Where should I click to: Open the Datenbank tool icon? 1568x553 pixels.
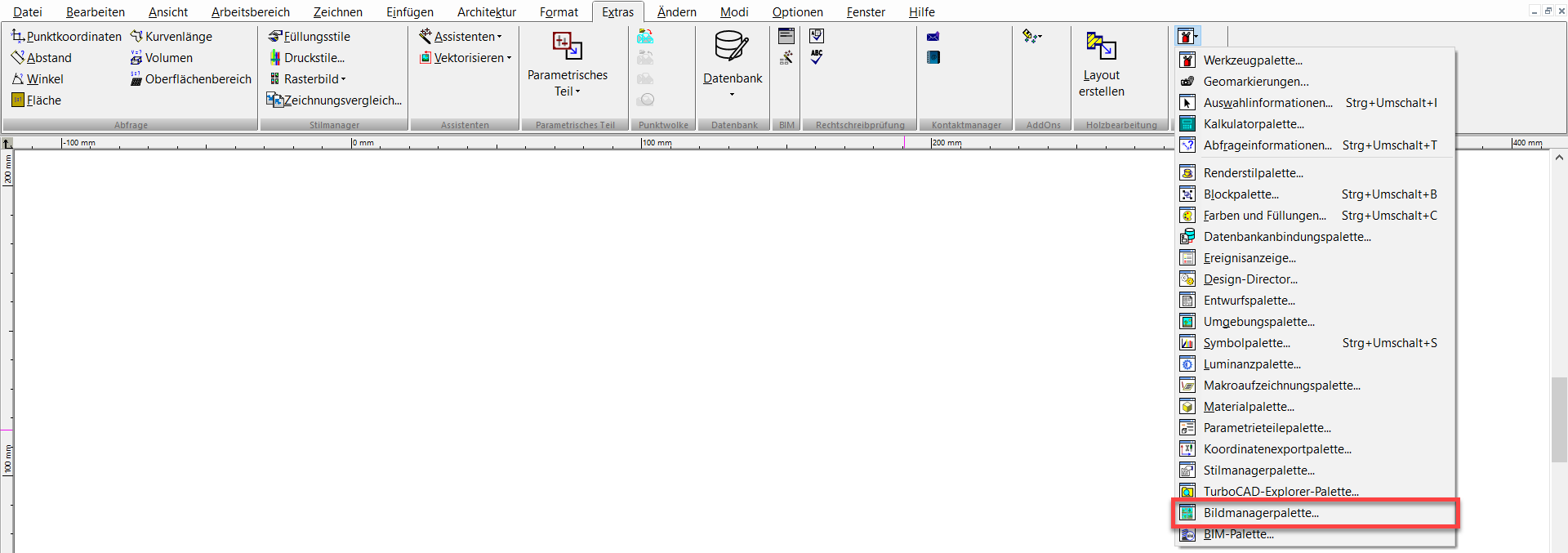coord(731,47)
